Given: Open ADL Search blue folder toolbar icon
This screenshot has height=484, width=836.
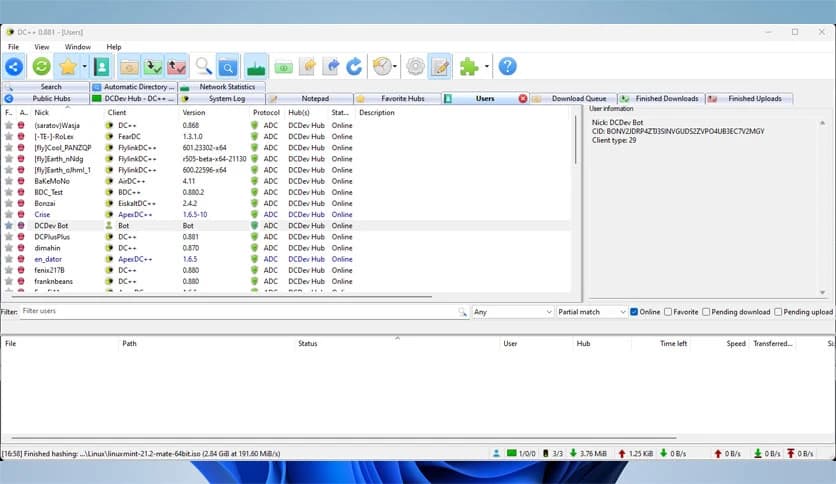Looking at the screenshot, I should (x=228, y=67).
